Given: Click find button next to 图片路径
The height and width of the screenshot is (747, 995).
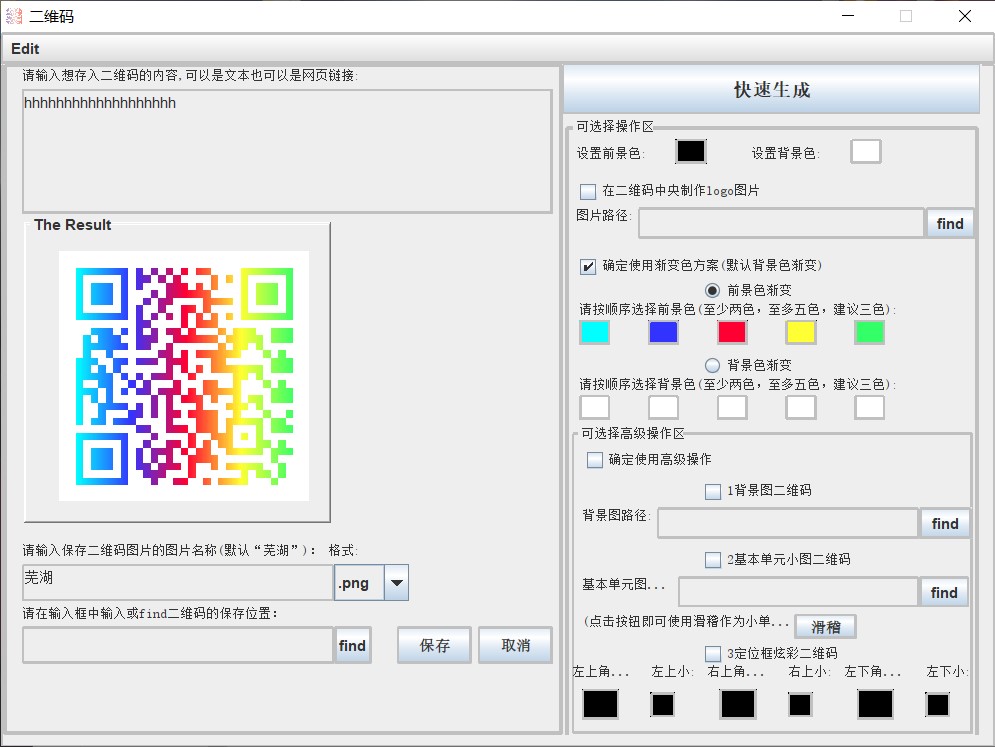Looking at the screenshot, I should (x=950, y=223).
